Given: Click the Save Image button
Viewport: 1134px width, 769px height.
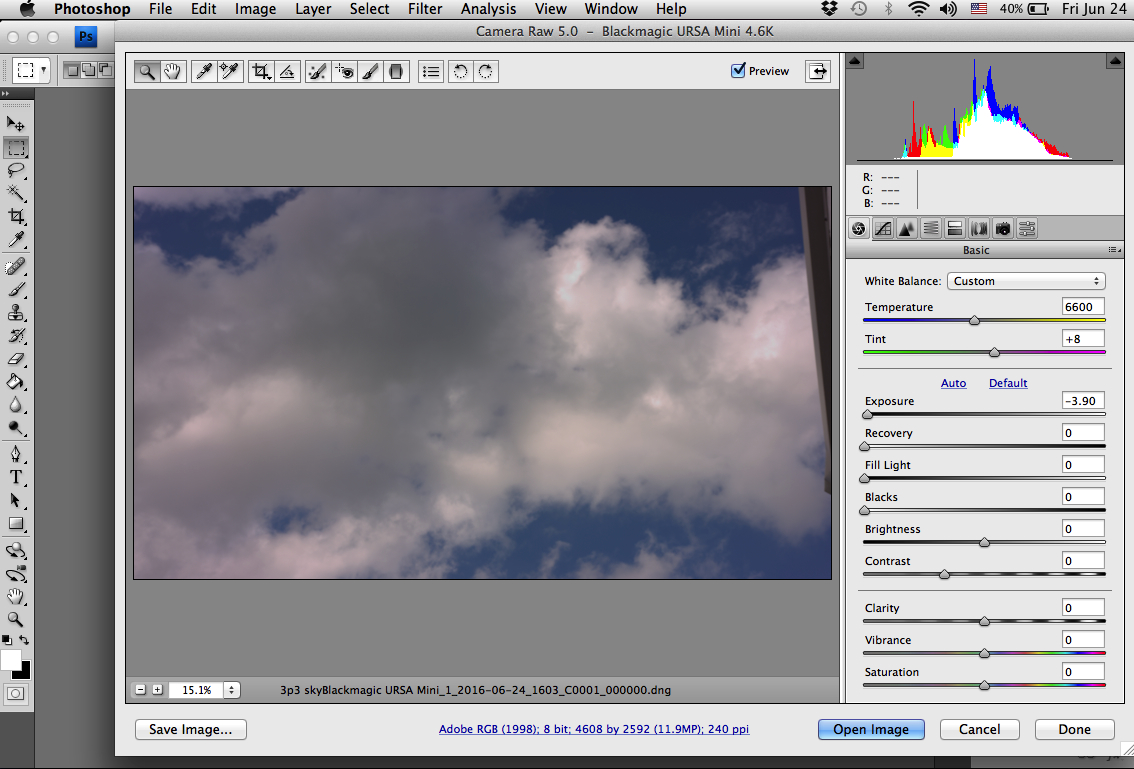Looking at the screenshot, I should (191, 729).
